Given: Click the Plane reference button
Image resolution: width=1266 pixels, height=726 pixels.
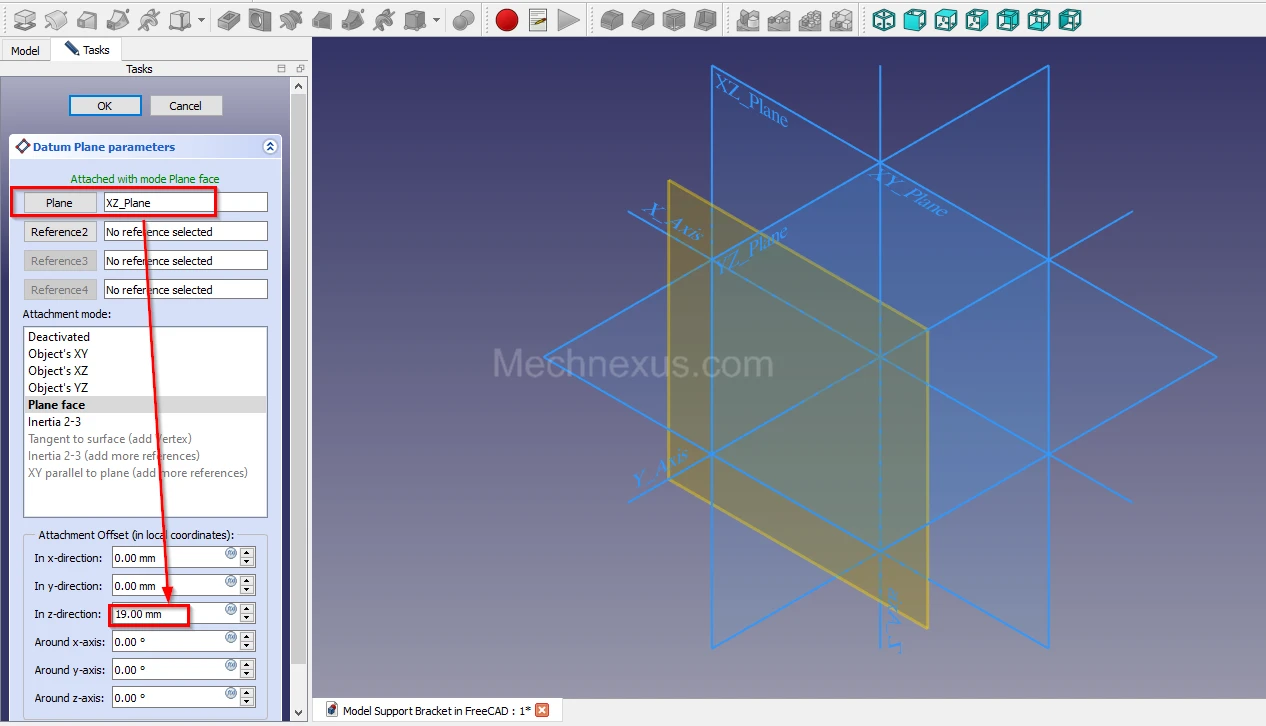Looking at the screenshot, I should pyautogui.click(x=60, y=203).
